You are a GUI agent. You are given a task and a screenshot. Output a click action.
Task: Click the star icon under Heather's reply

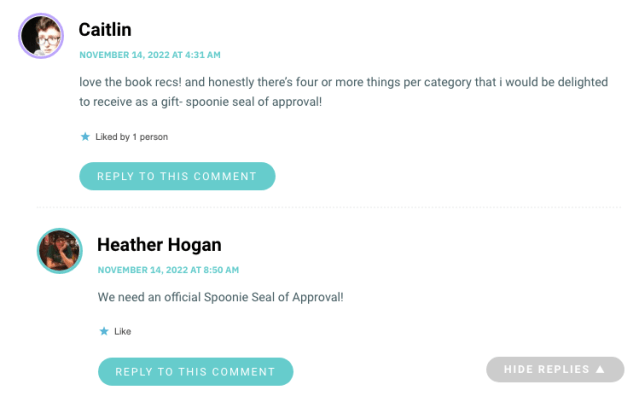tap(104, 331)
